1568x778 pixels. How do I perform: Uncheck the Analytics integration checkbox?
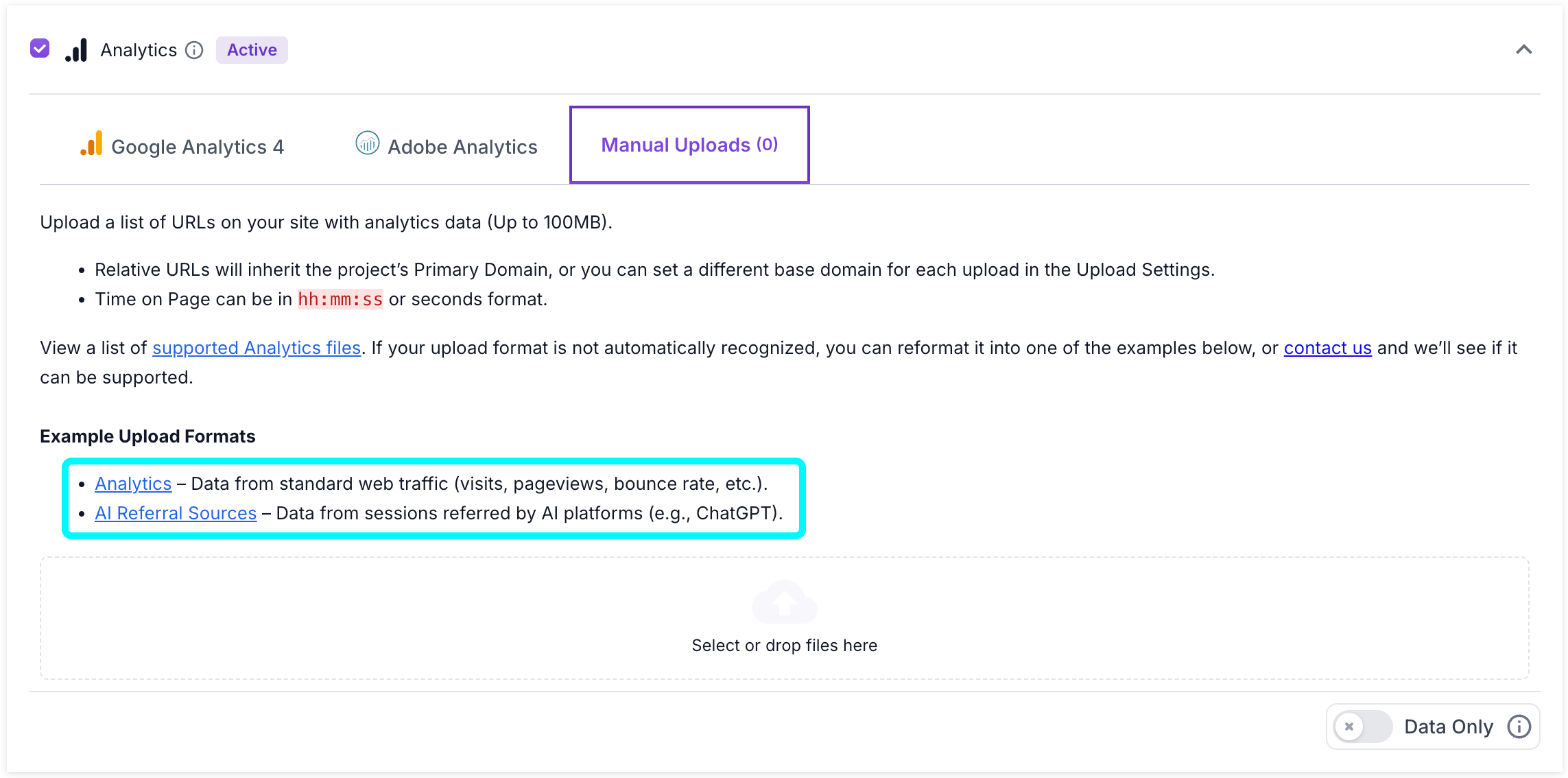click(39, 48)
